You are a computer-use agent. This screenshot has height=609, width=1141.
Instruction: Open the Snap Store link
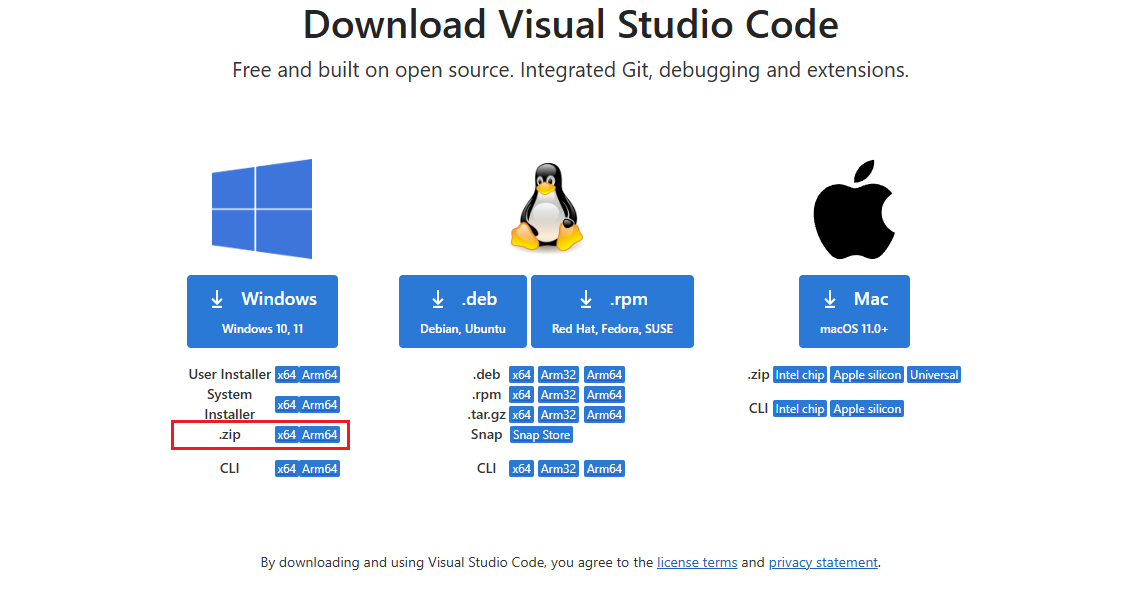(x=541, y=434)
